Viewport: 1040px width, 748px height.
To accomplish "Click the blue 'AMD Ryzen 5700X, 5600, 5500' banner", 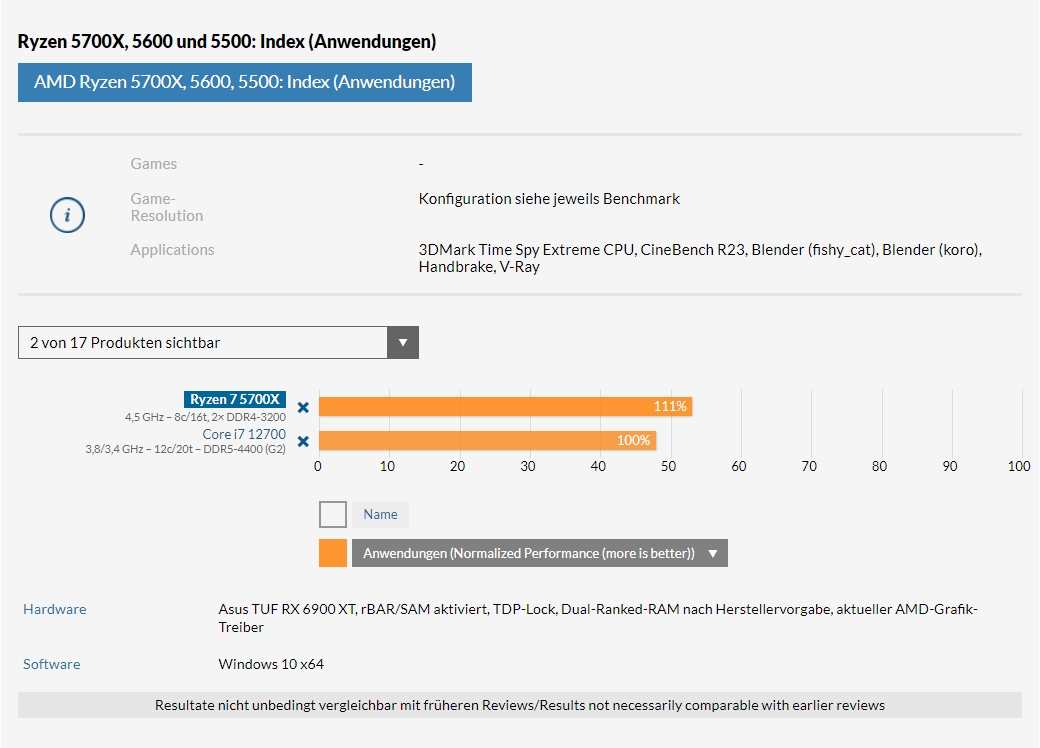I will point(243,82).
